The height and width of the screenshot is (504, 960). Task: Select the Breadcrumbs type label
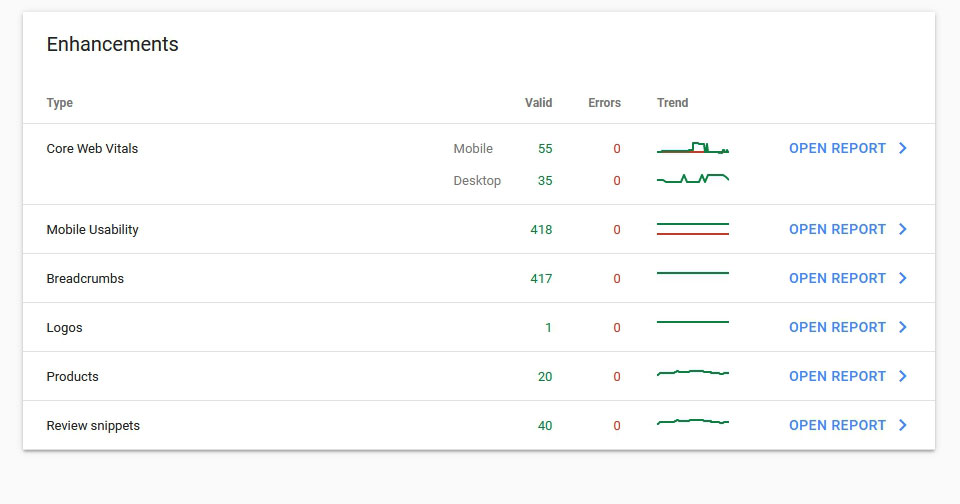click(x=85, y=279)
